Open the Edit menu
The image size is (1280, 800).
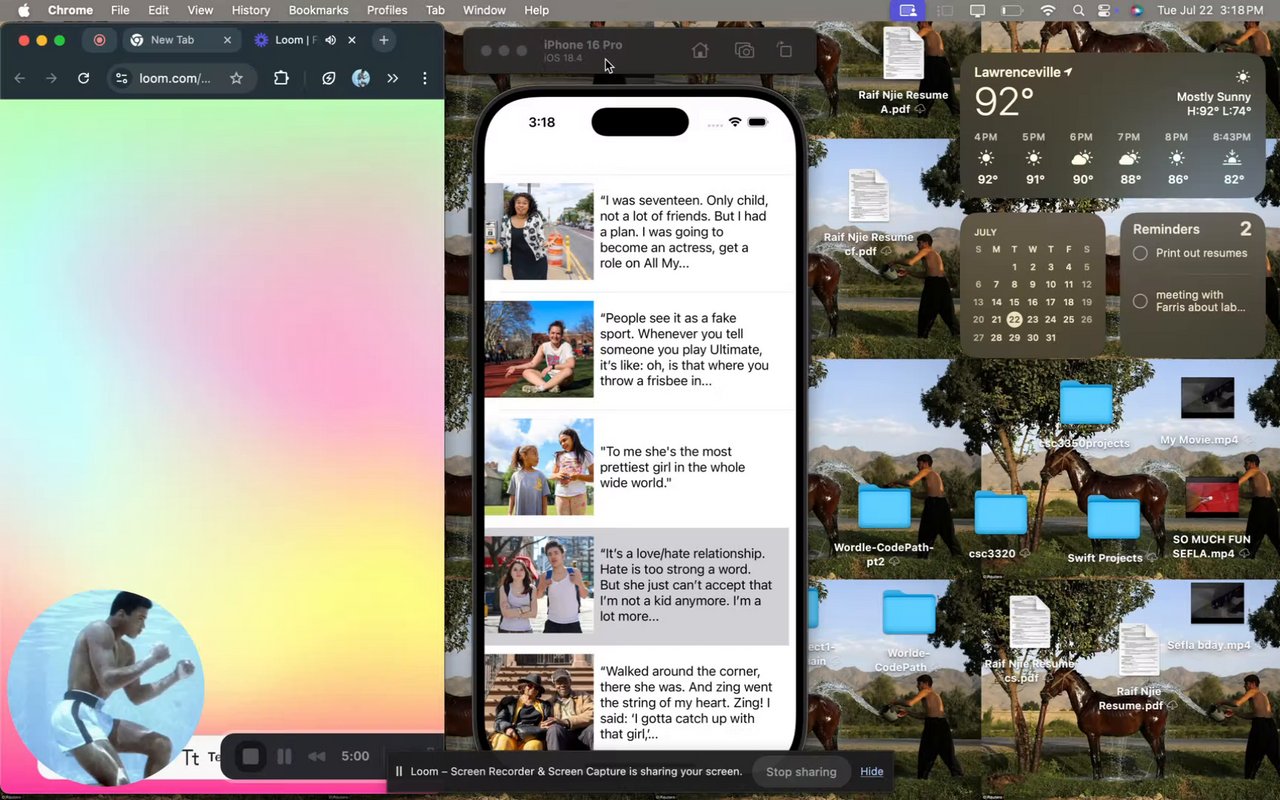(158, 10)
